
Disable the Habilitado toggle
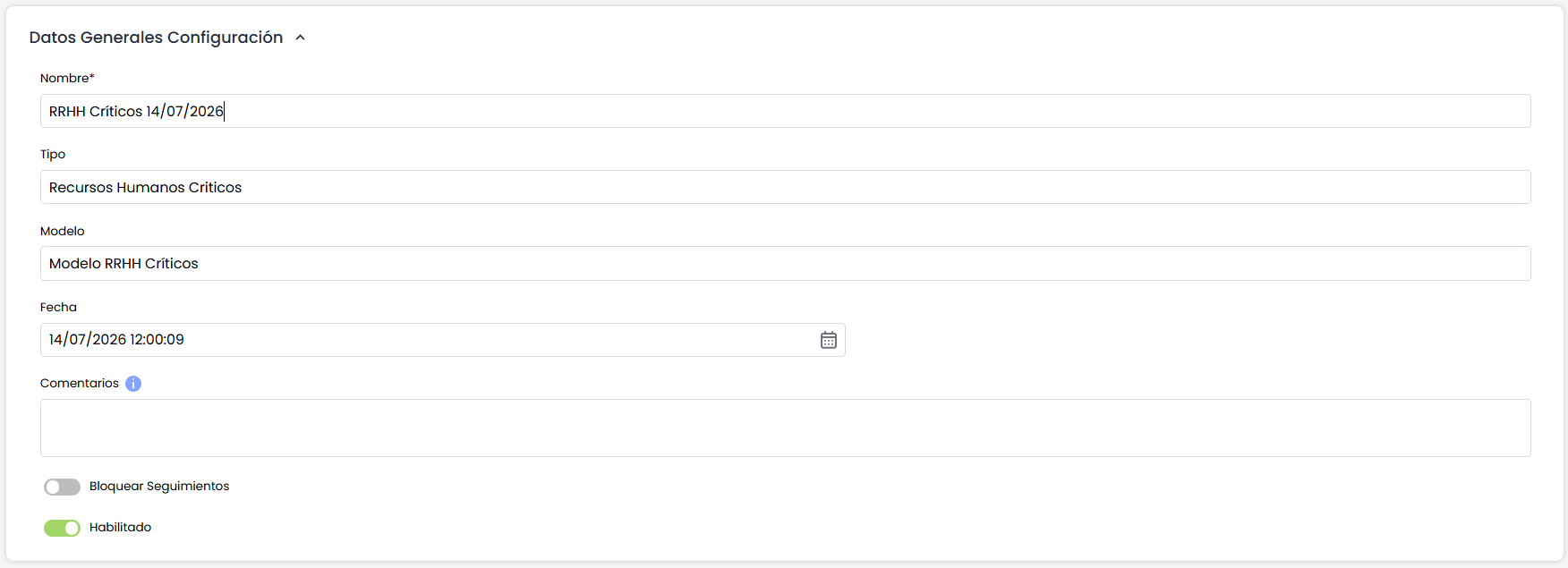62,528
